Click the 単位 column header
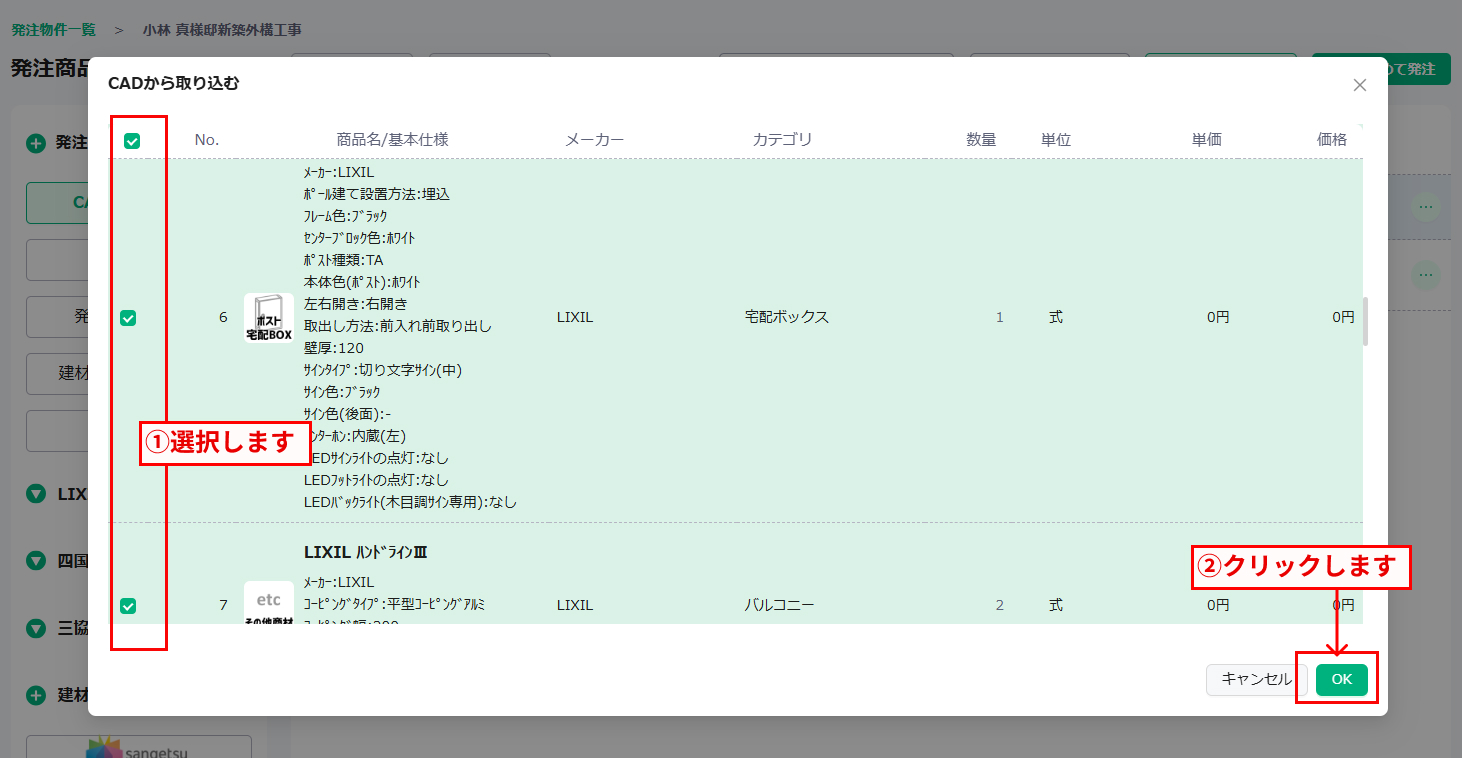The height and width of the screenshot is (758, 1472). pyautogui.click(x=1056, y=140)
